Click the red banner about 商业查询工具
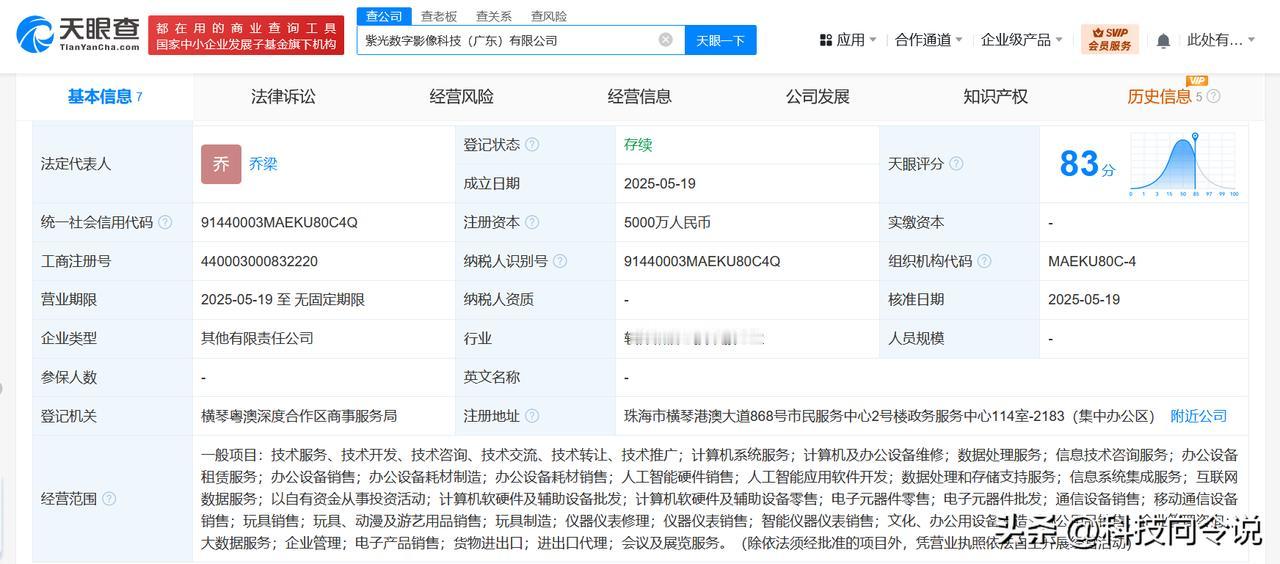 246,35
